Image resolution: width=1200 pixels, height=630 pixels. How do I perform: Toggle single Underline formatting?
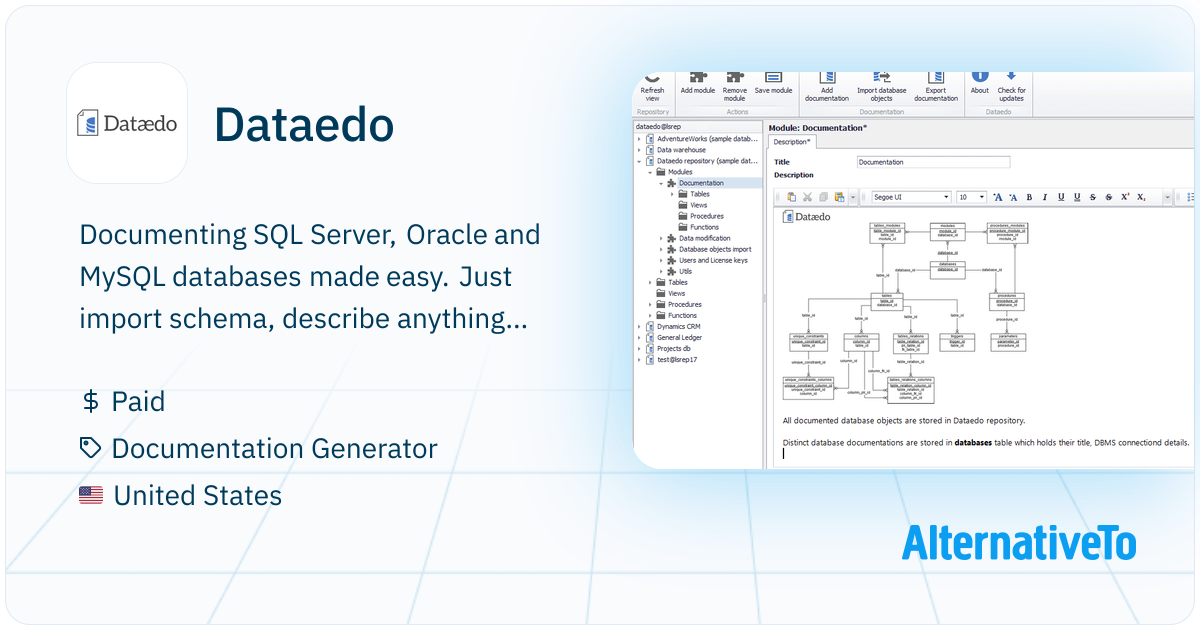[x=1061, y=197]
